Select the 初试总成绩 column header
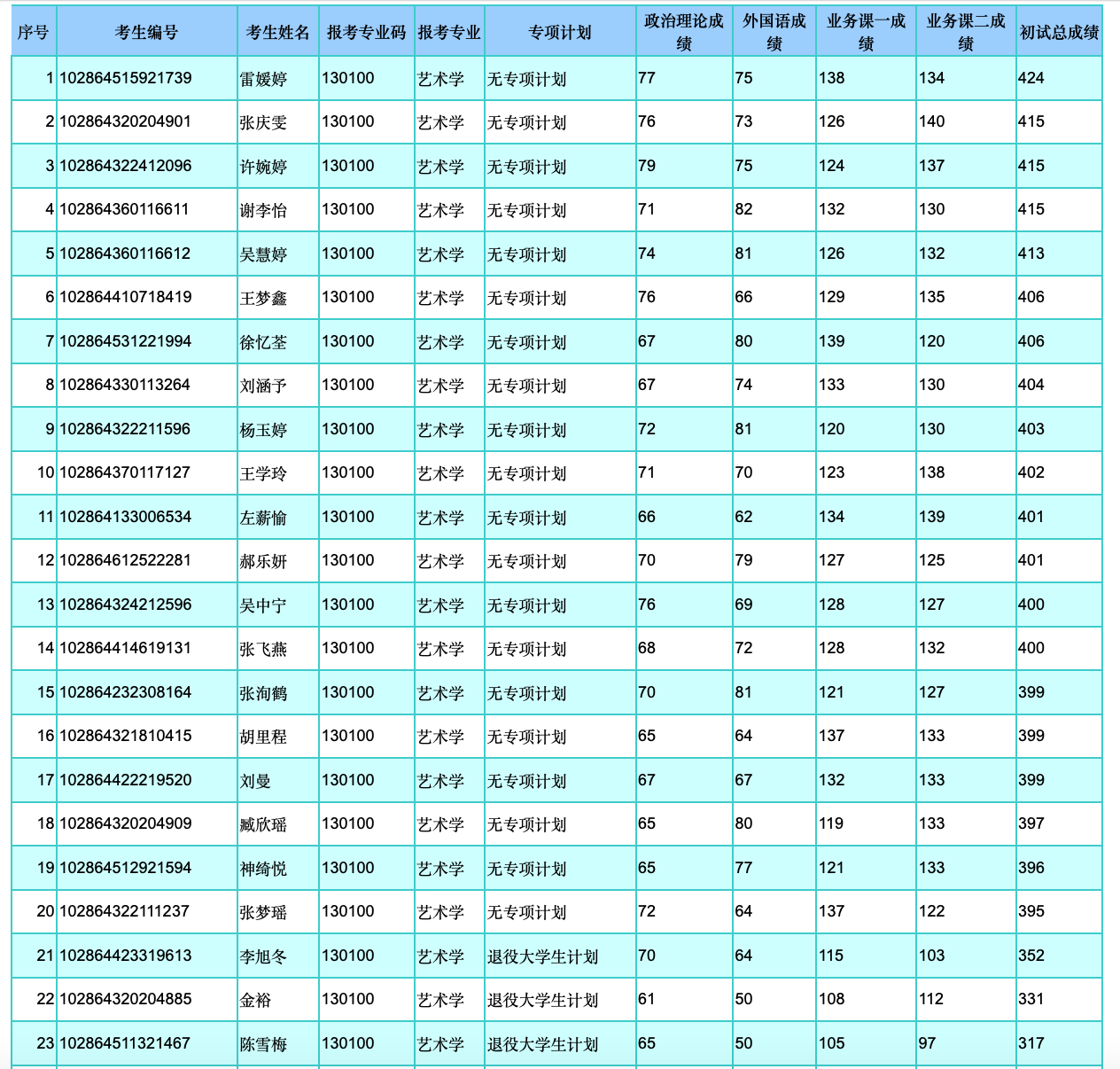The image size is (1120, 1069). 1059,32
